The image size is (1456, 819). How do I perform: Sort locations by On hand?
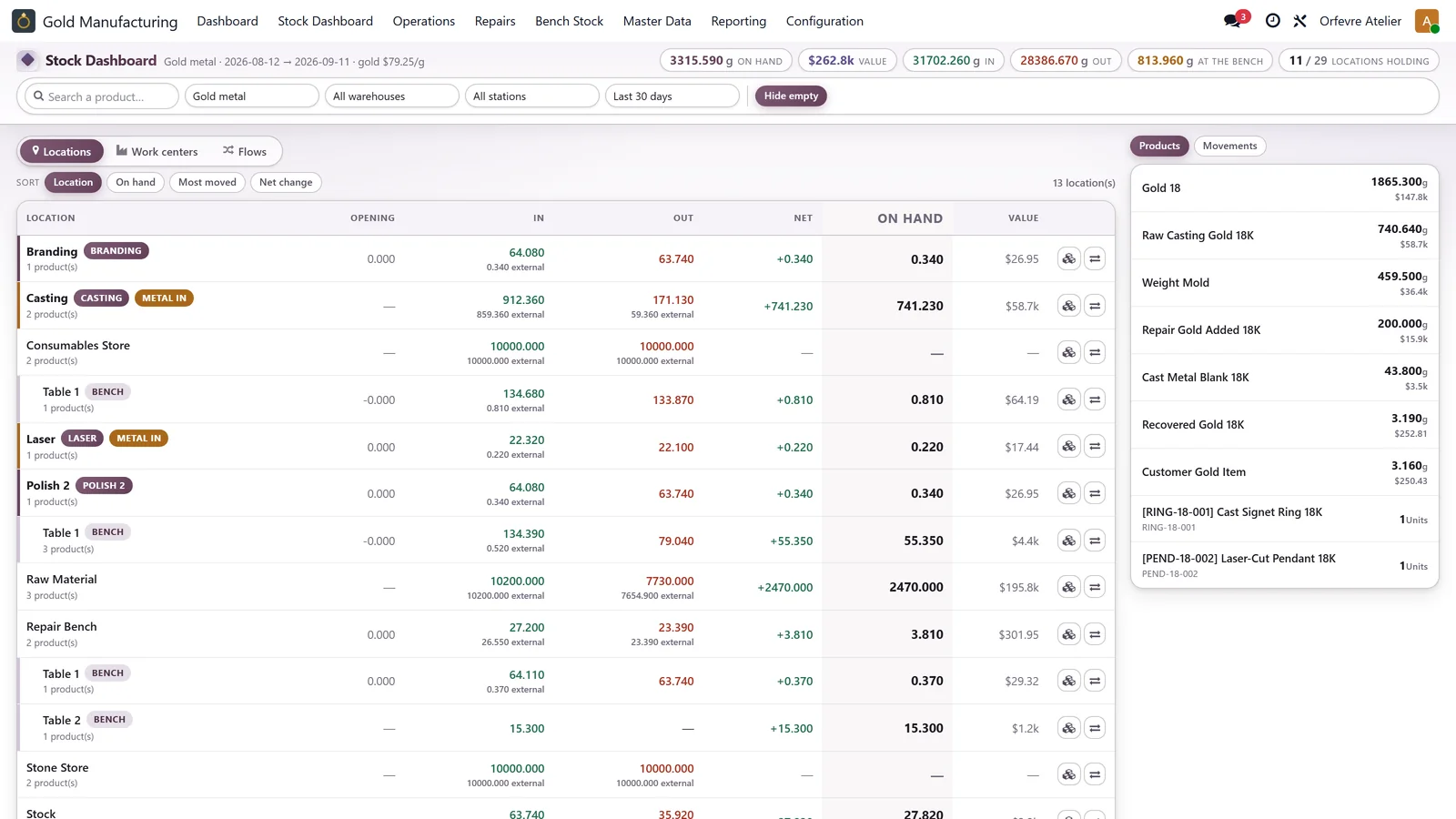point(136,182)
